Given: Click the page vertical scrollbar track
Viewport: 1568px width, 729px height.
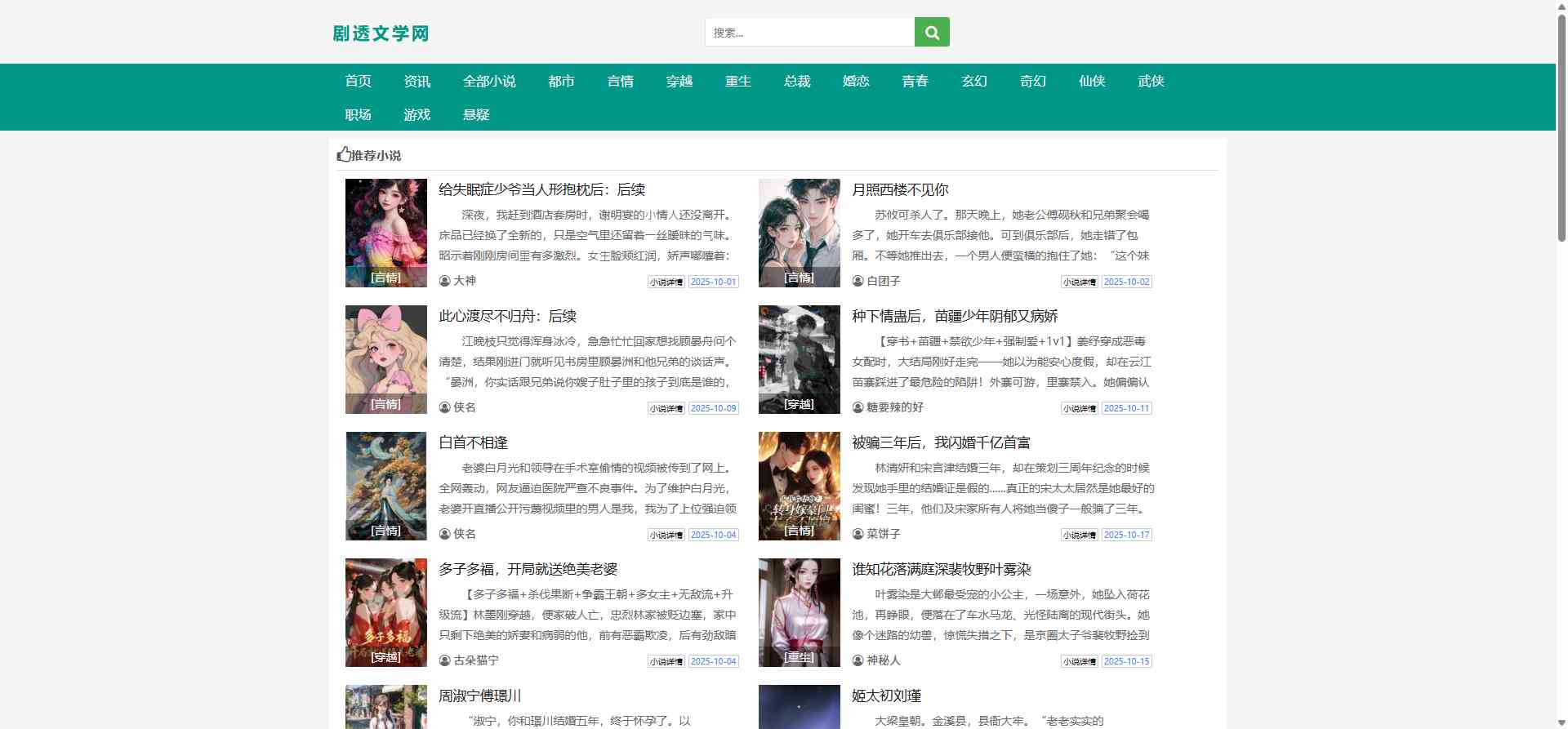Looking at the screenshot, I should coord(1561,490).
